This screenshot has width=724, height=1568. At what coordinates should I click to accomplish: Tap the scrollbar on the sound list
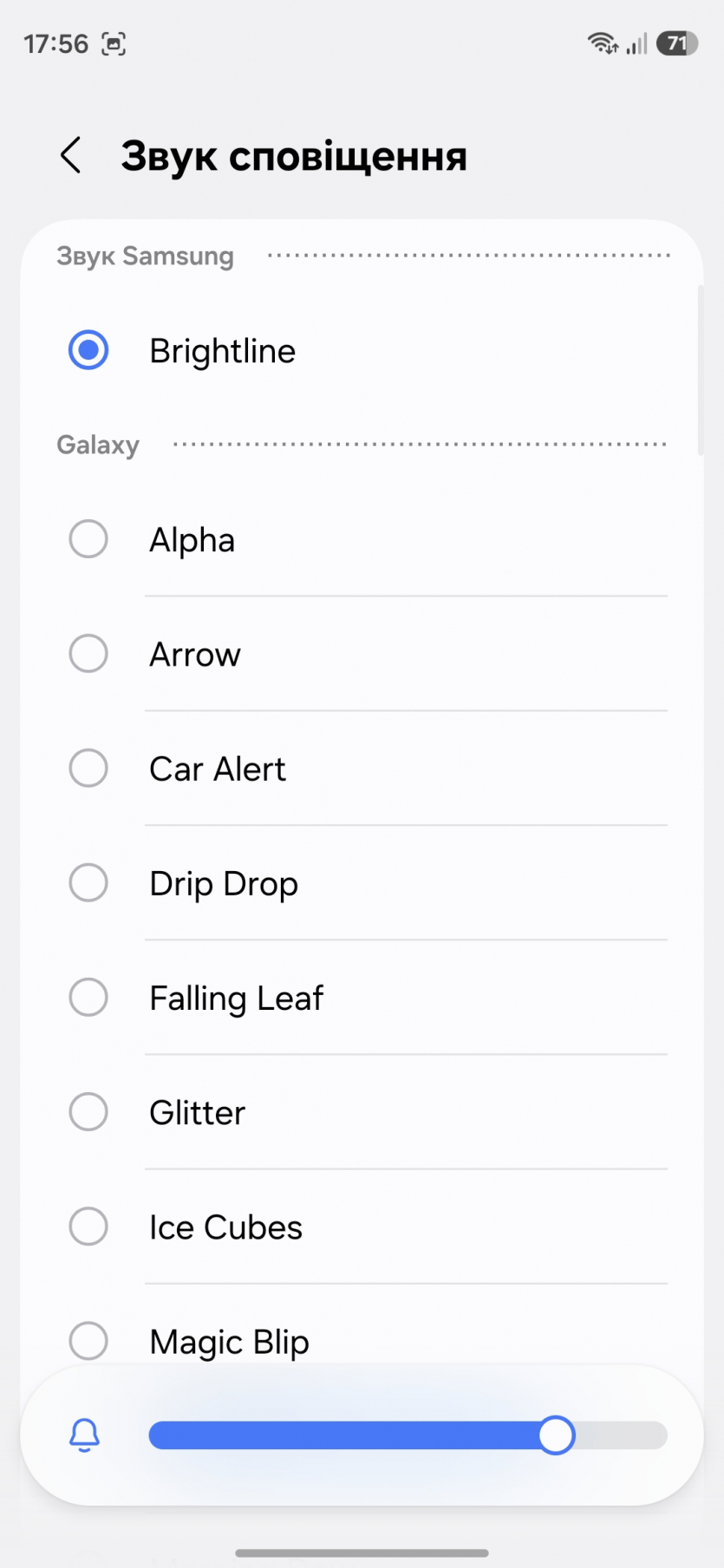click(x=700, y=370)
